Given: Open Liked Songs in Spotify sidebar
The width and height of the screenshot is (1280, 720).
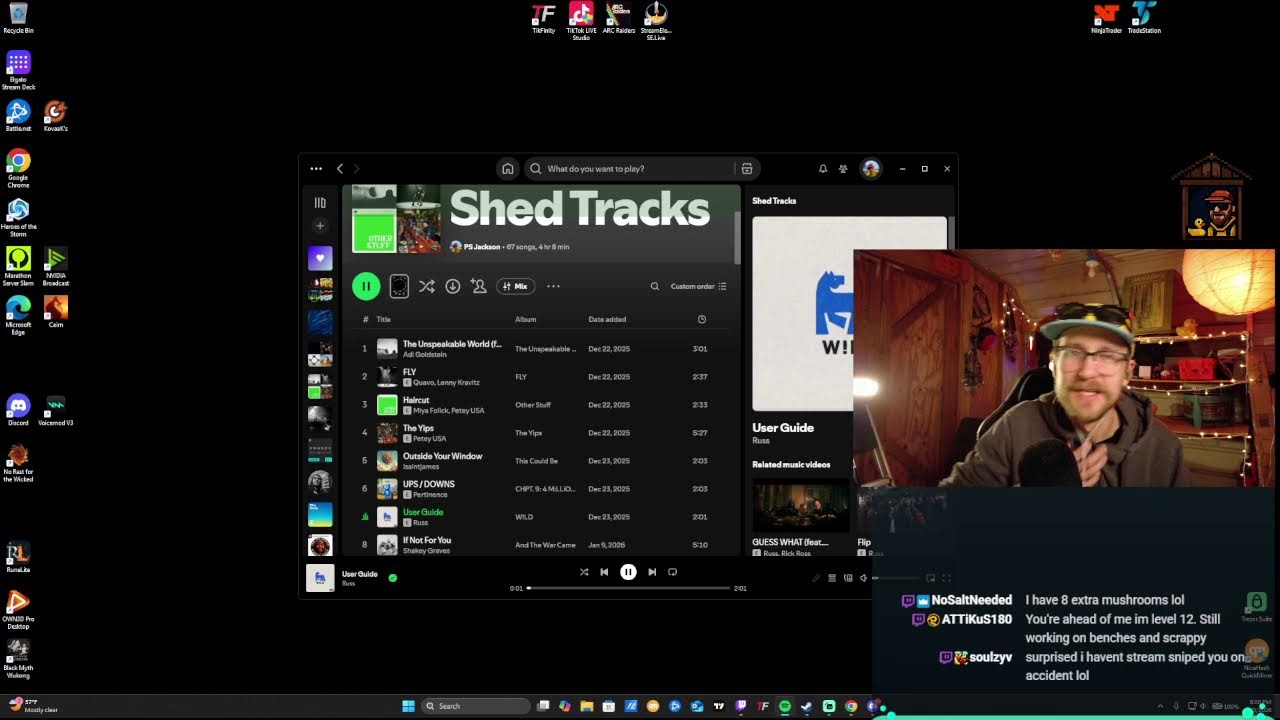Looking at the screenshot, I should (320, 258).
